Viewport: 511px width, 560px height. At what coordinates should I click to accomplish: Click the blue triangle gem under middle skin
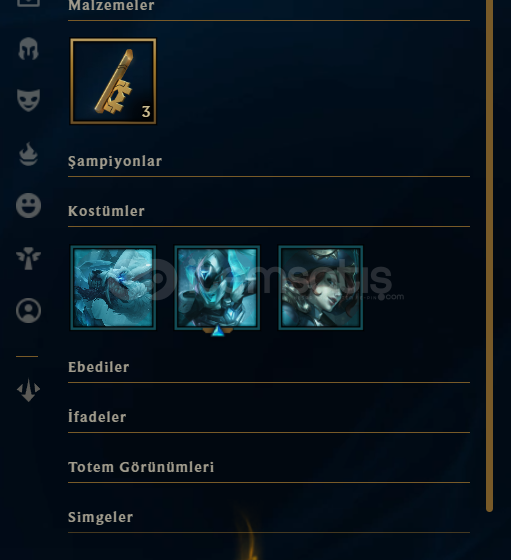(x=218, y=332)
